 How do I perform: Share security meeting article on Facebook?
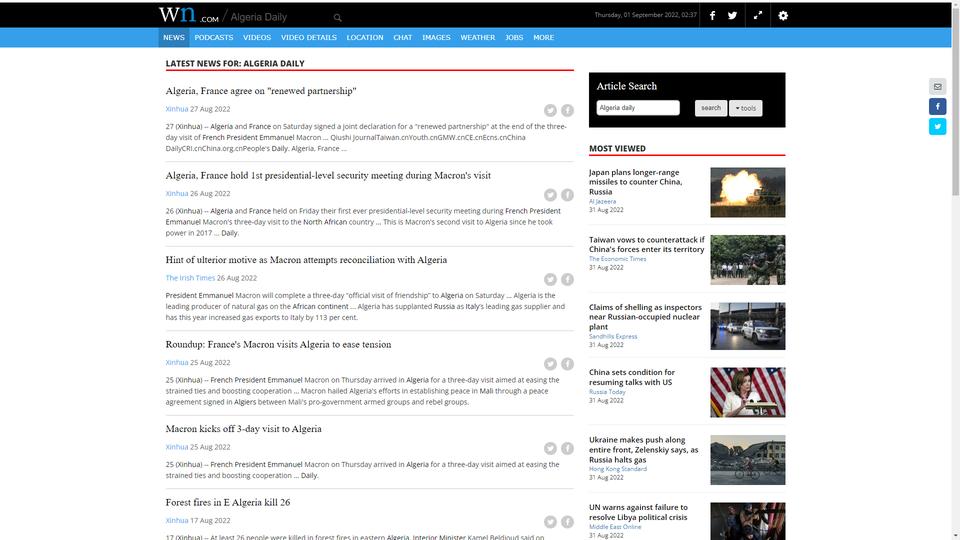tap(568, 195)
